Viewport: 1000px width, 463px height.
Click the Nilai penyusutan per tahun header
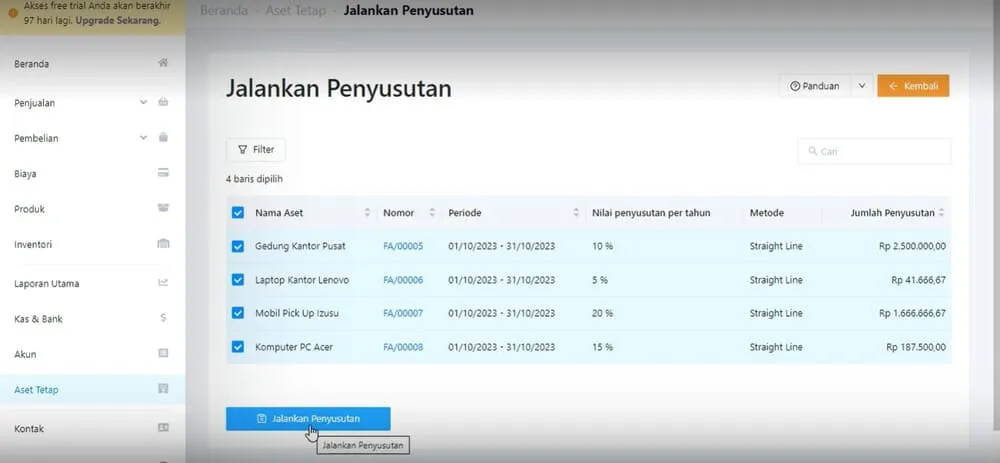pyautogui.click(x=651, y=213)
